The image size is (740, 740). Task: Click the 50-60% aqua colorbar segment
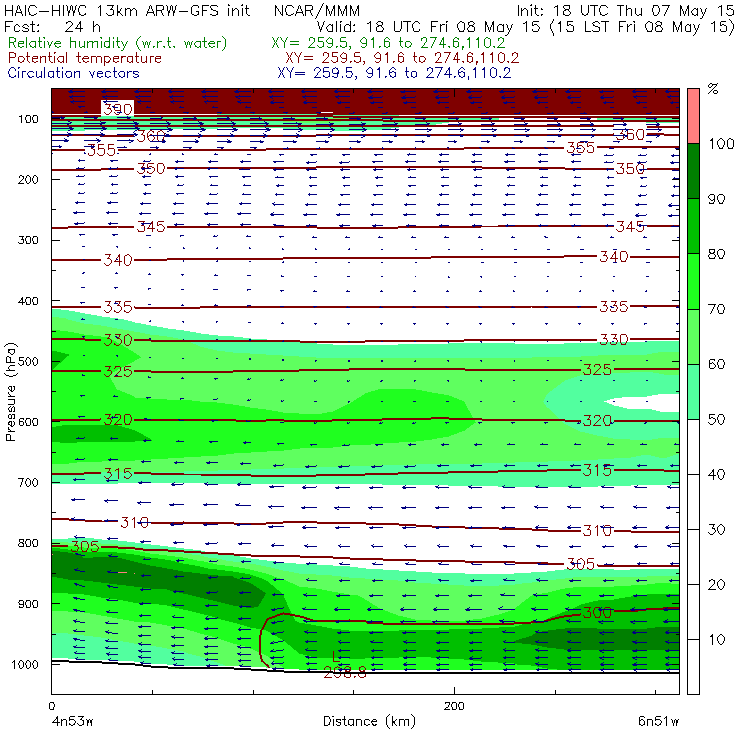pos(693,392)
